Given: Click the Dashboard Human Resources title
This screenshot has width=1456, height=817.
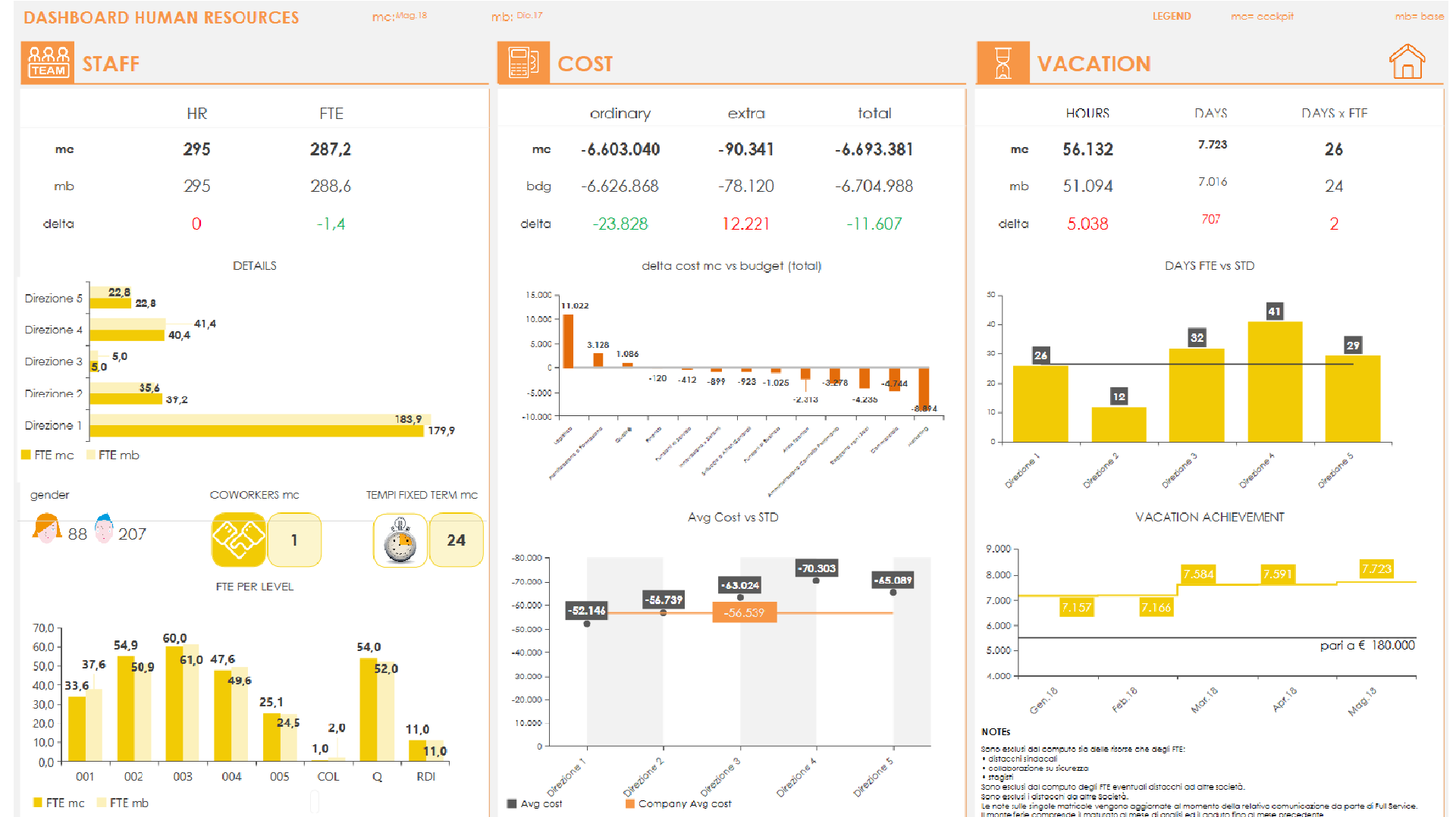Looking at the screenshot, I should (x=161, y=17).
